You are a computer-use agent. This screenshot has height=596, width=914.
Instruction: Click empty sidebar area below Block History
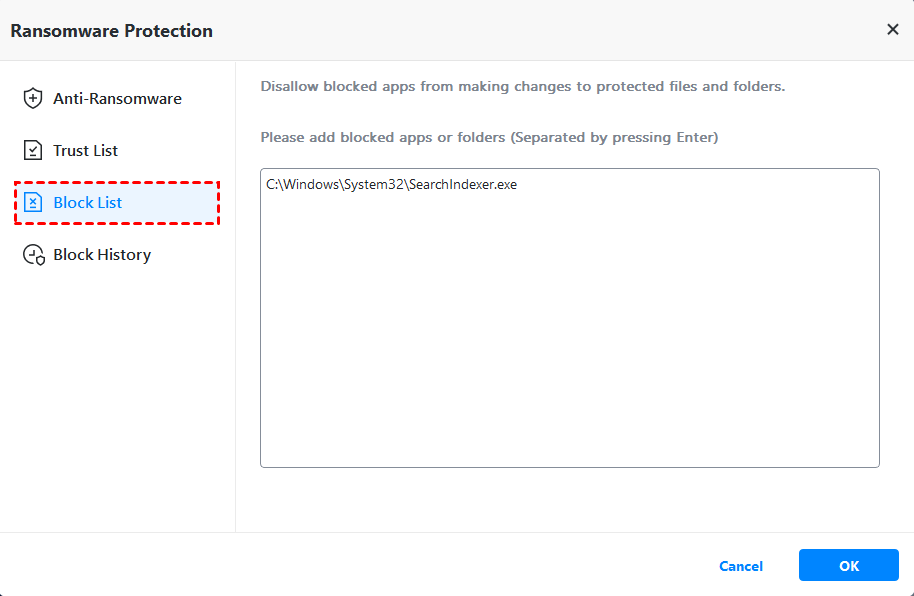coord(117,400)
